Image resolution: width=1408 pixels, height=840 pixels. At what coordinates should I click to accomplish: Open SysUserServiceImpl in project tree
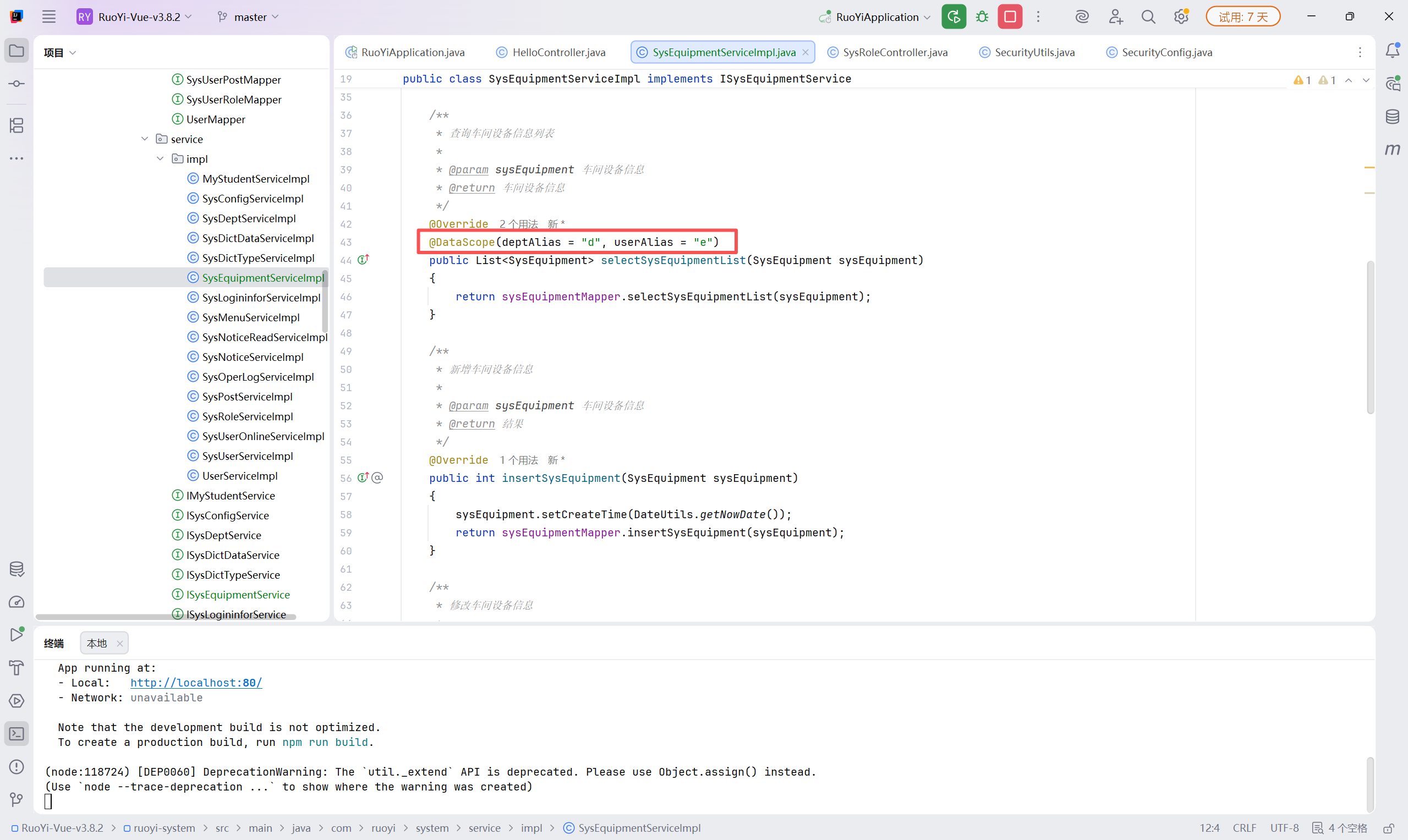pos(248,455)
